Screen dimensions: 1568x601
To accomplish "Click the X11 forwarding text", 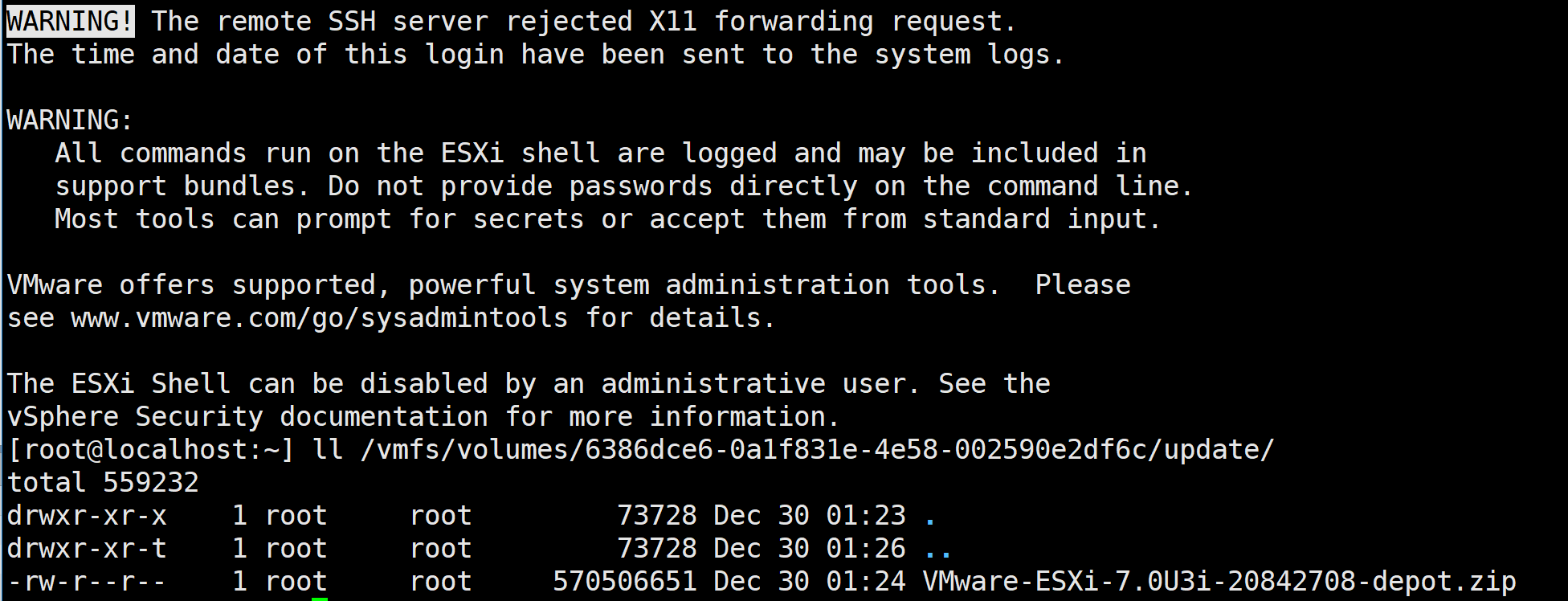I will (762, 21).
